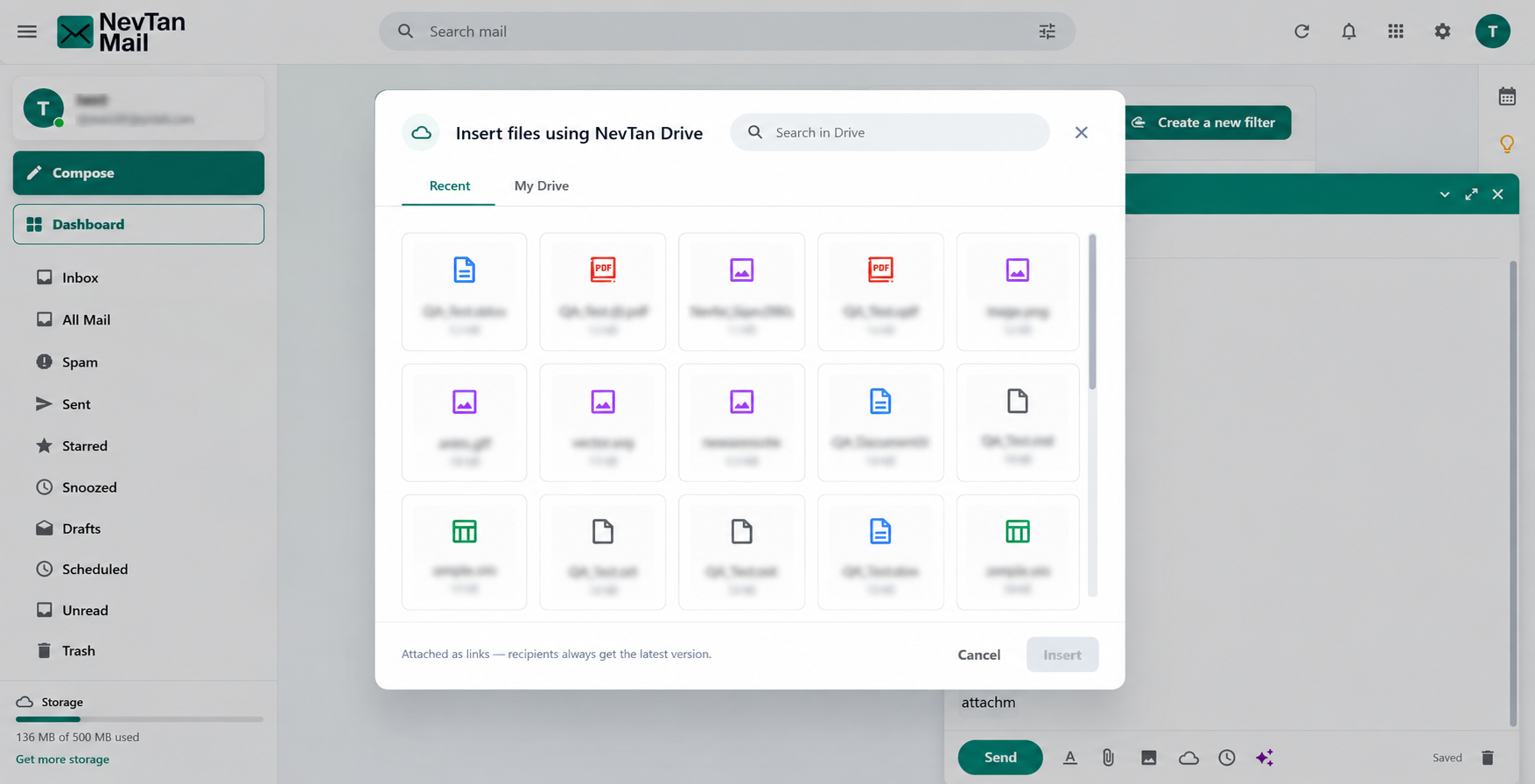Image resolution: width=1535 pixels, height=784 pixels.
Task: Open the calendar side panel icon
Action: coord(1507,96)
